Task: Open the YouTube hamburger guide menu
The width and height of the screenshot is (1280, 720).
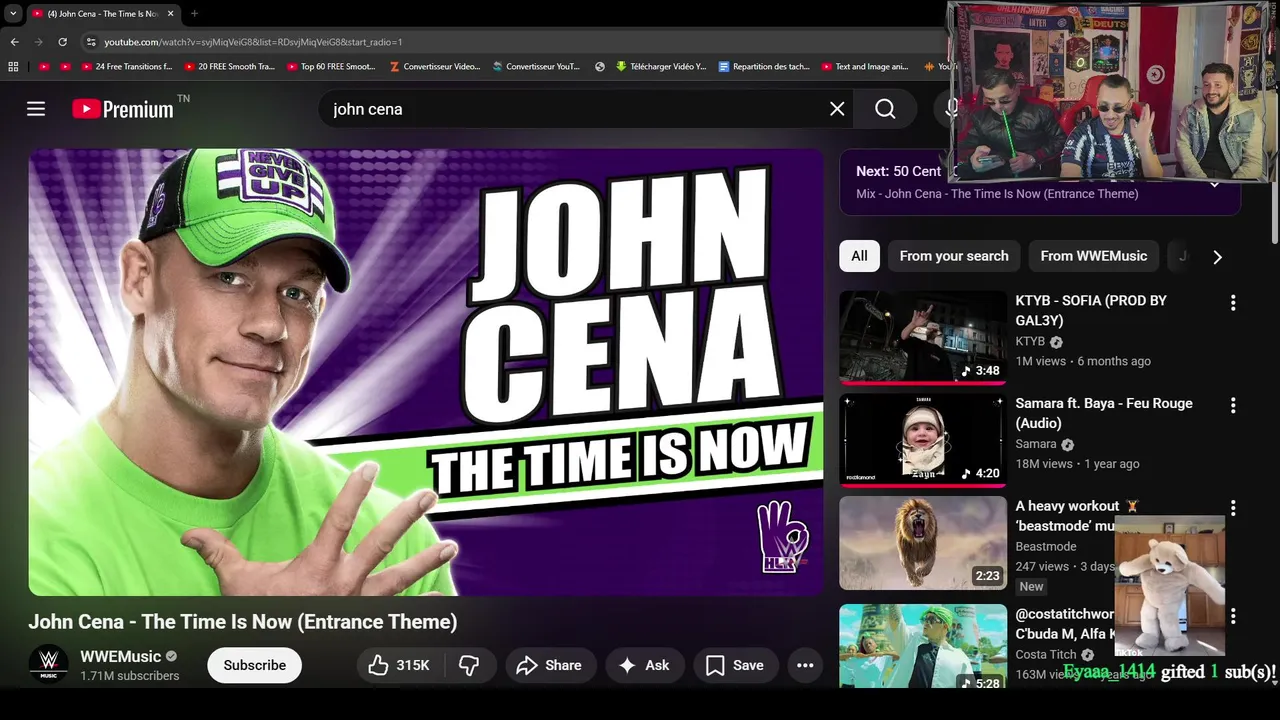Action: [x=36, y=109]
